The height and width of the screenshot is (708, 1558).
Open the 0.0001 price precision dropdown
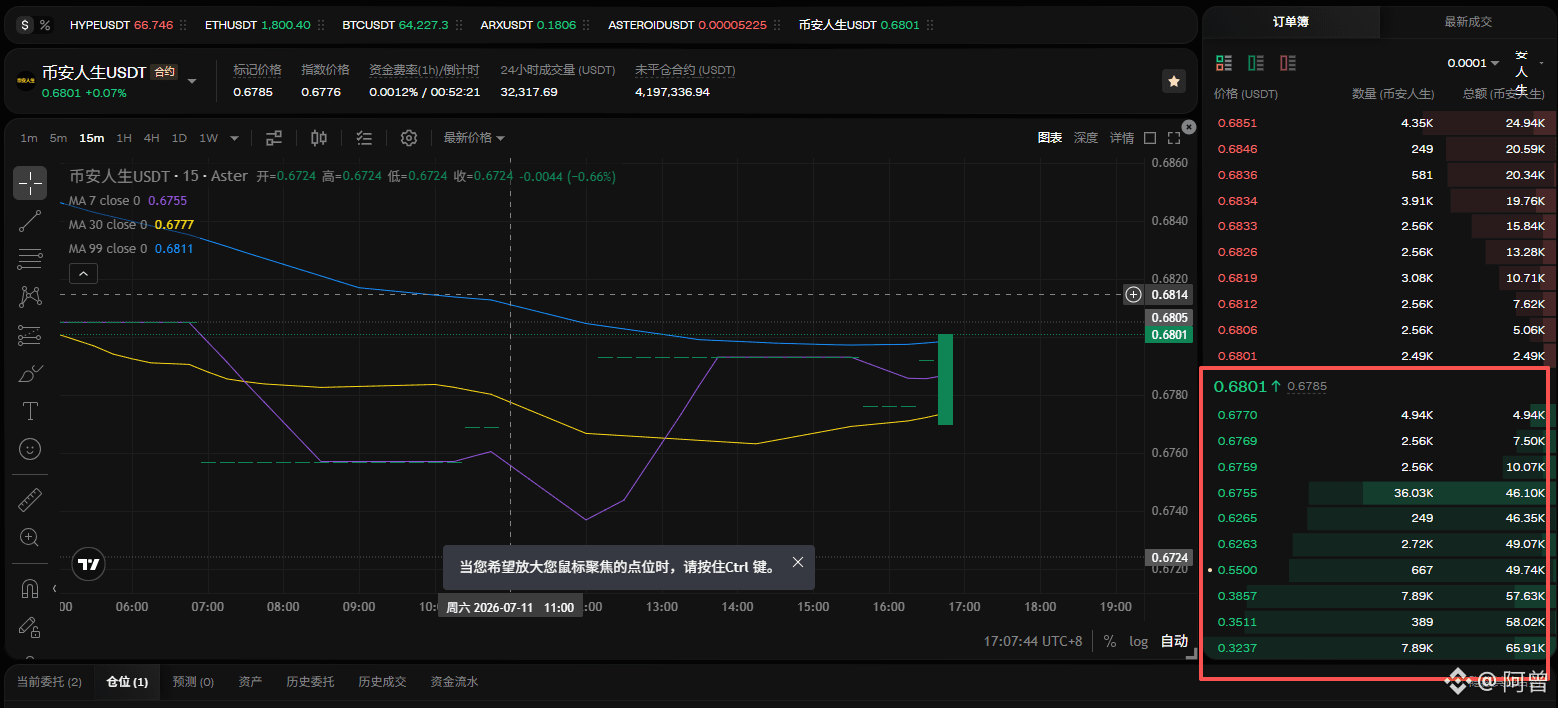(1473, 63)
